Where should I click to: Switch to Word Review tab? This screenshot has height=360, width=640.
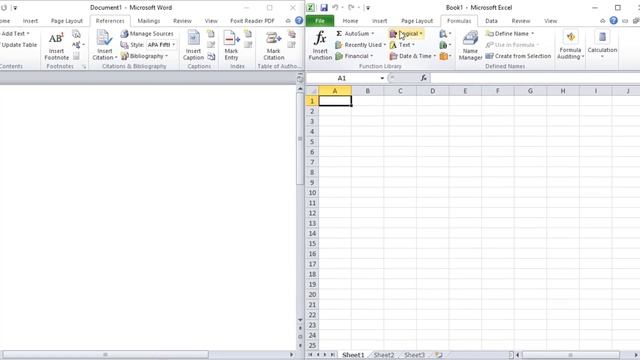[x=182, y=21]
